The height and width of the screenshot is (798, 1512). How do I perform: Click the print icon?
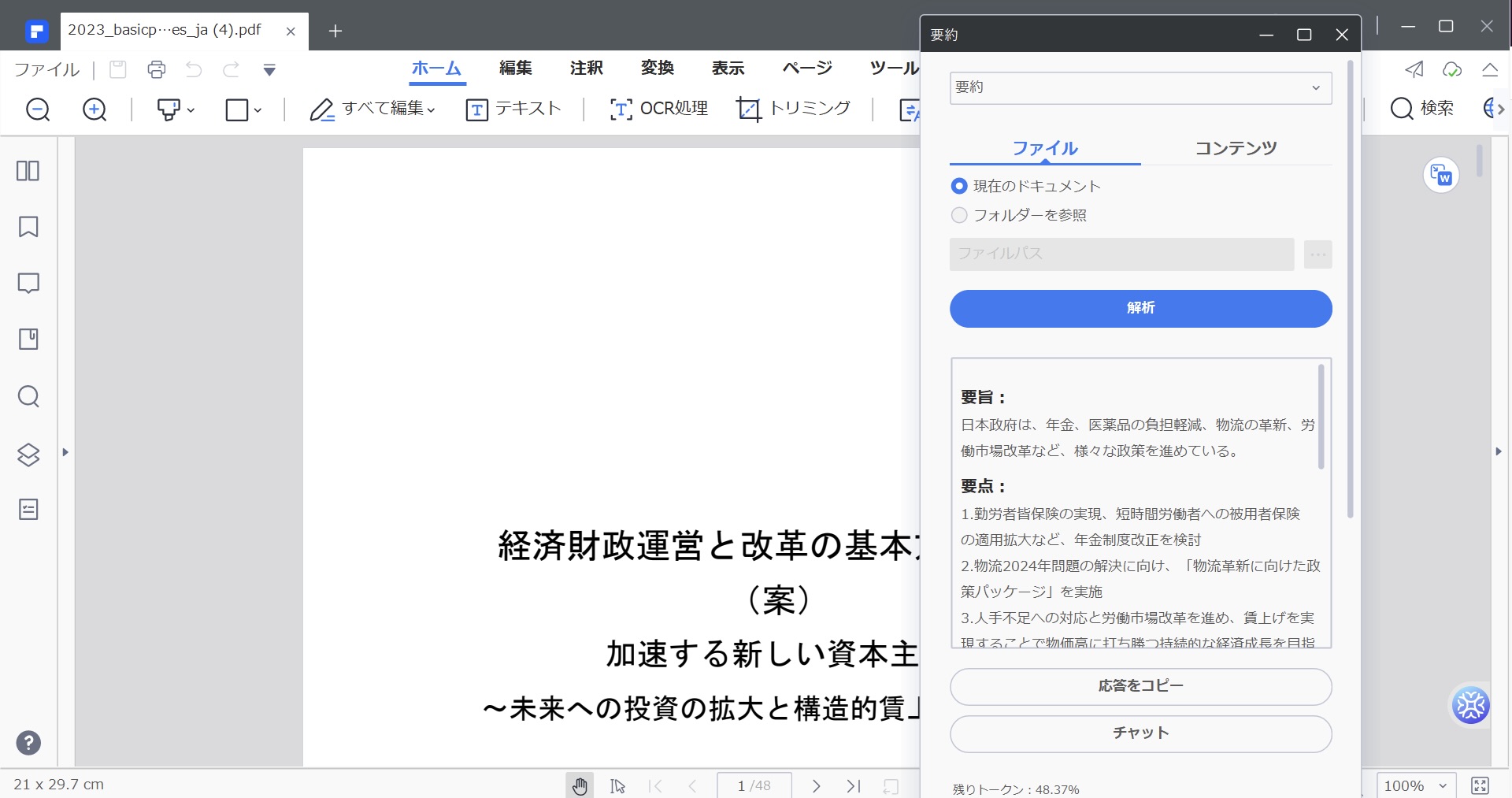tap(157, 69)
